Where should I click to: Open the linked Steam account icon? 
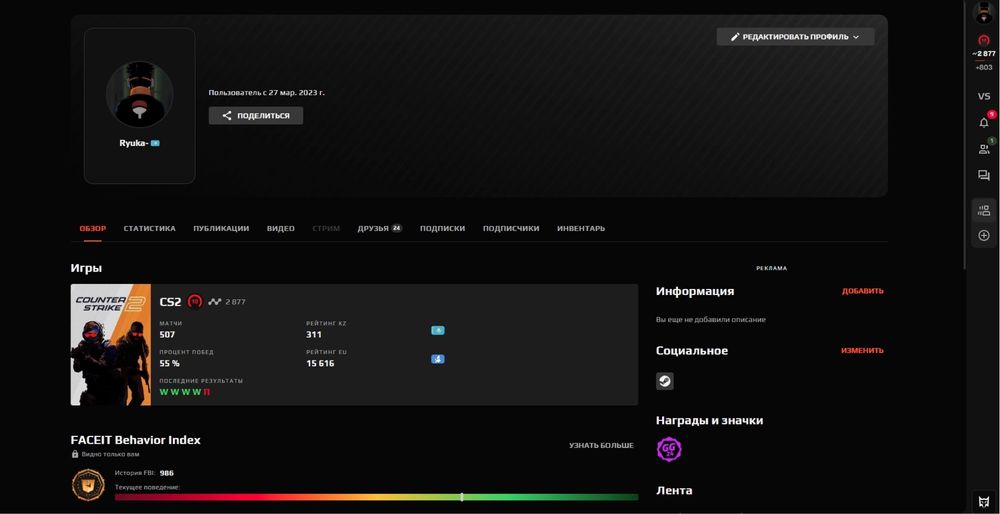(x=665, y=381)
